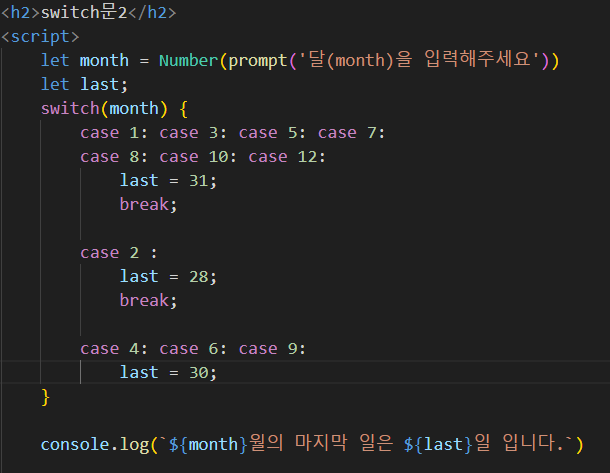
Task: Click the line 'last = 31;'
Action: coord(168,181)
